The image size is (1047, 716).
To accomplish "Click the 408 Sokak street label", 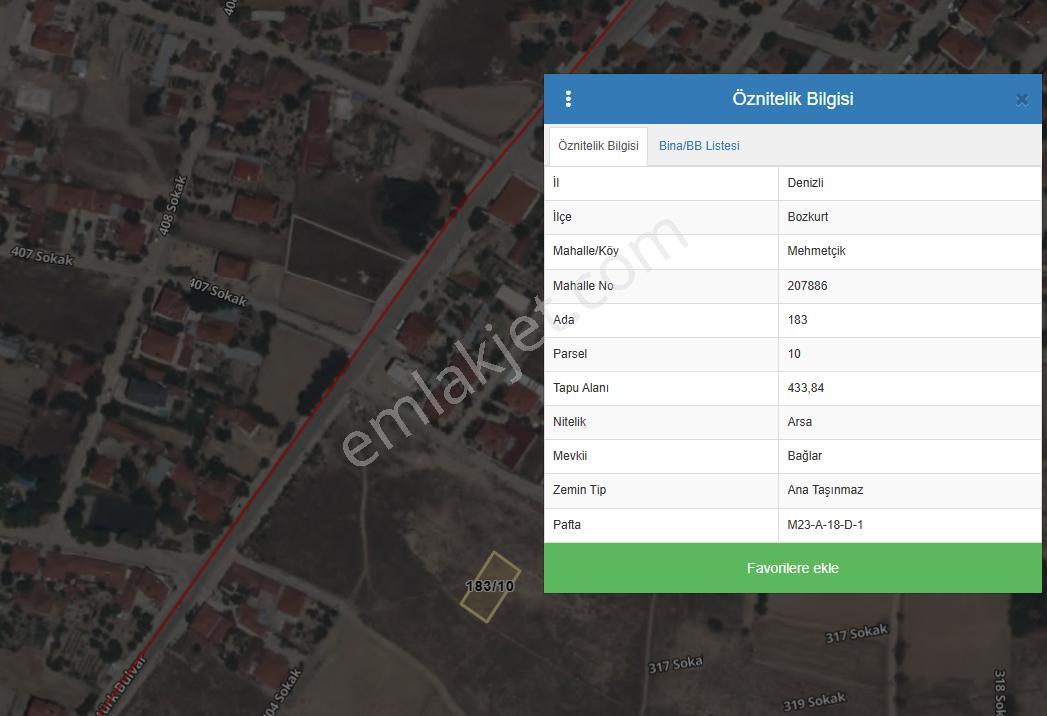I will click(173, 205).
